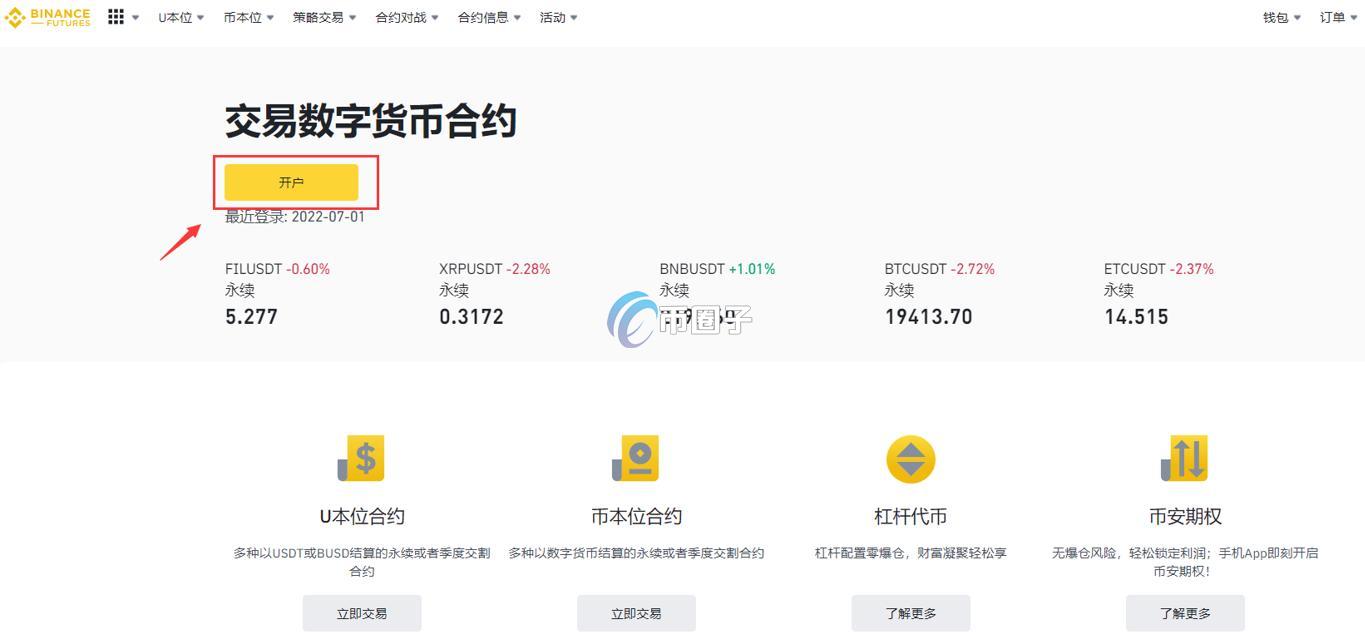Open the 钱包 dropdown
Image resolution: width=1365 pixels, height=640 pixels.
pyautogui.click(x=1279, y=16)
